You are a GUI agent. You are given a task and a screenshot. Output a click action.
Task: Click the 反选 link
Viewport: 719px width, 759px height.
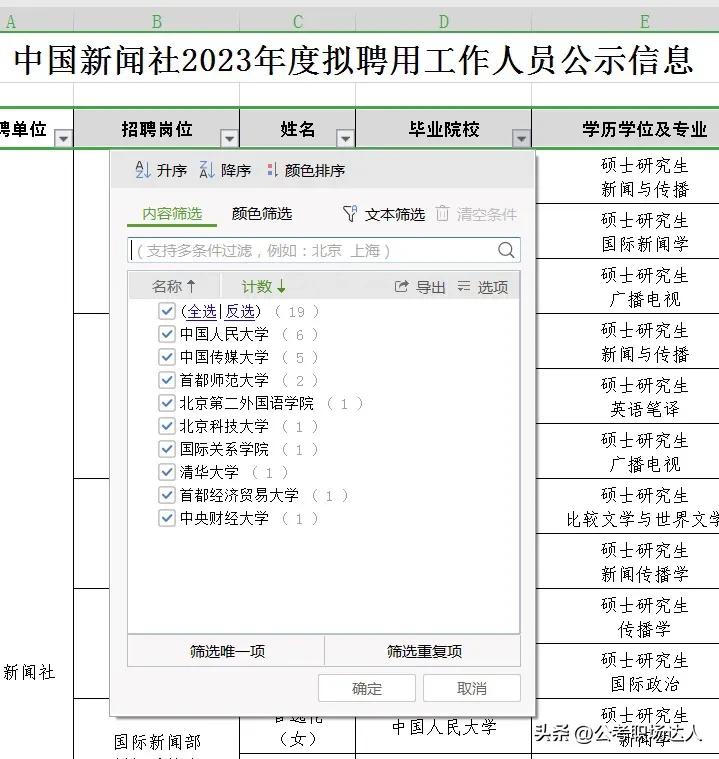pos(240,311)
